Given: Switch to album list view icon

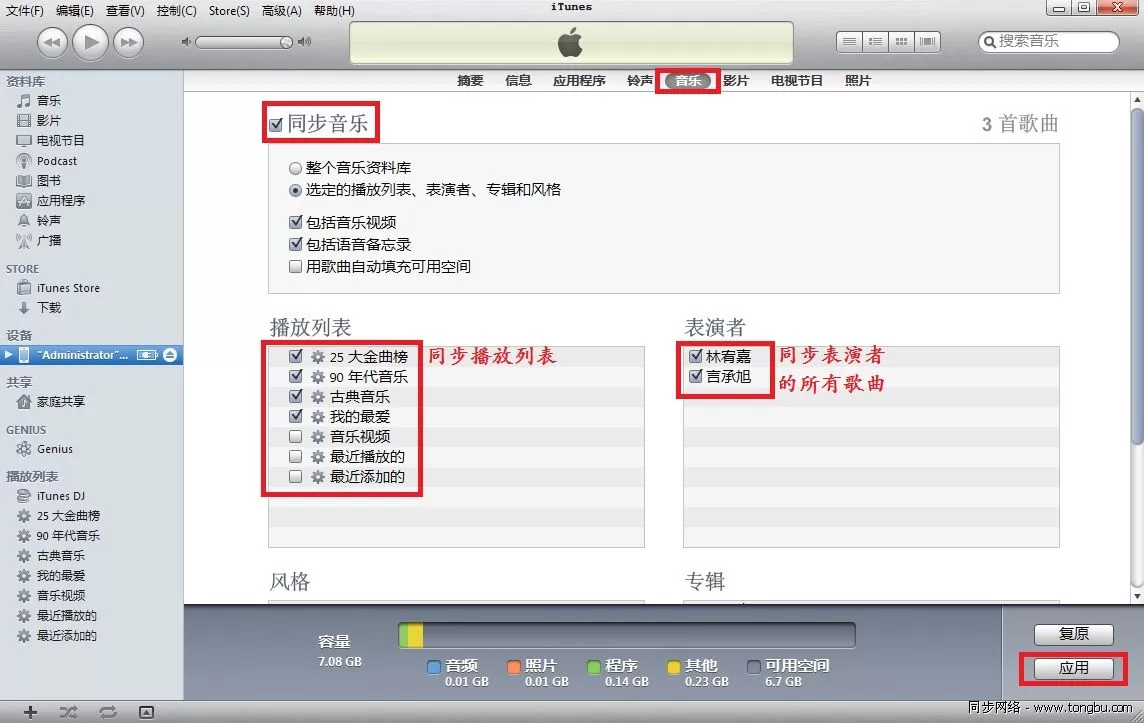Looking at the screenshot, I should click(875, 42).
